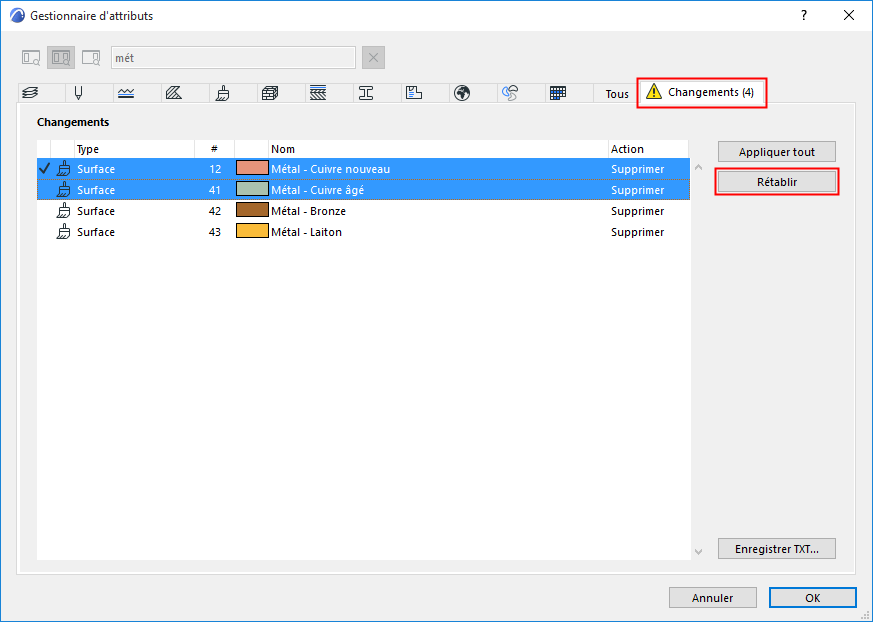Click the Bronze color swatch

click(252, 210)
